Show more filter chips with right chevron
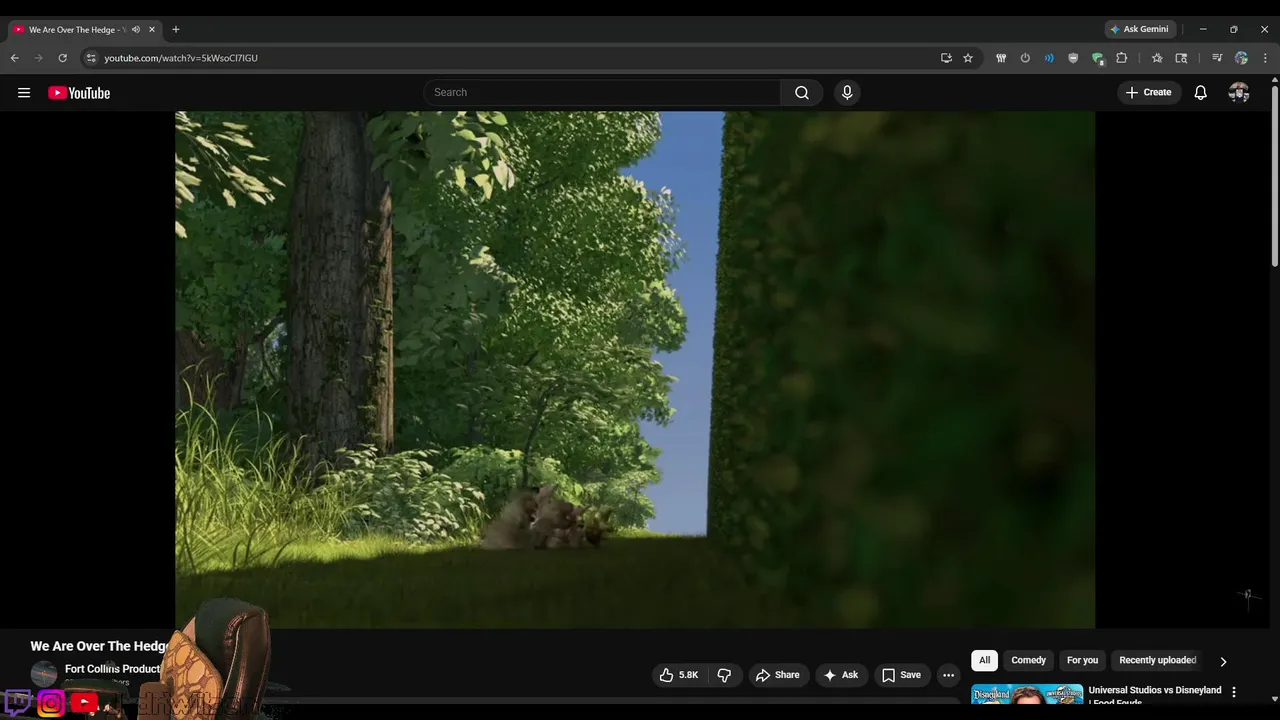The height and width of the screenshot is (720, 1280). point(1223,661)
